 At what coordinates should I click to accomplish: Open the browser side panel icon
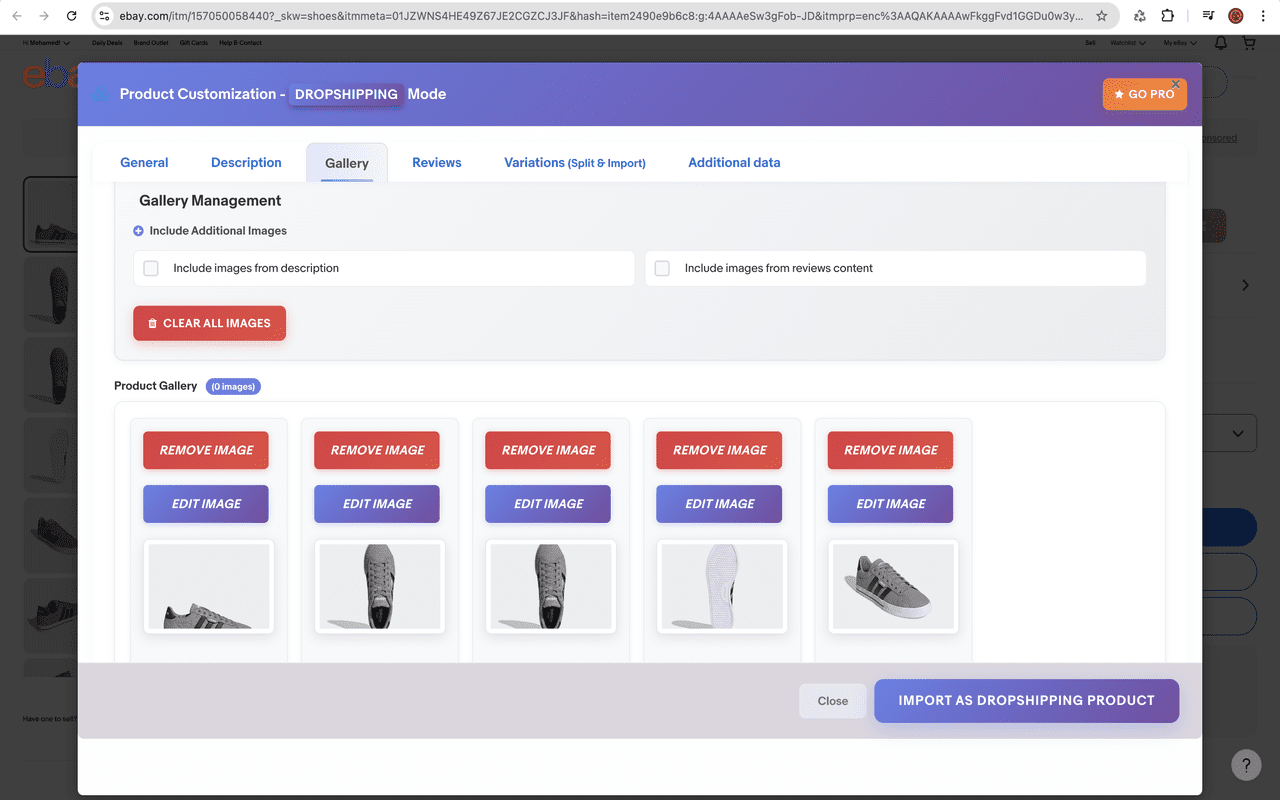coord(1207,17)
